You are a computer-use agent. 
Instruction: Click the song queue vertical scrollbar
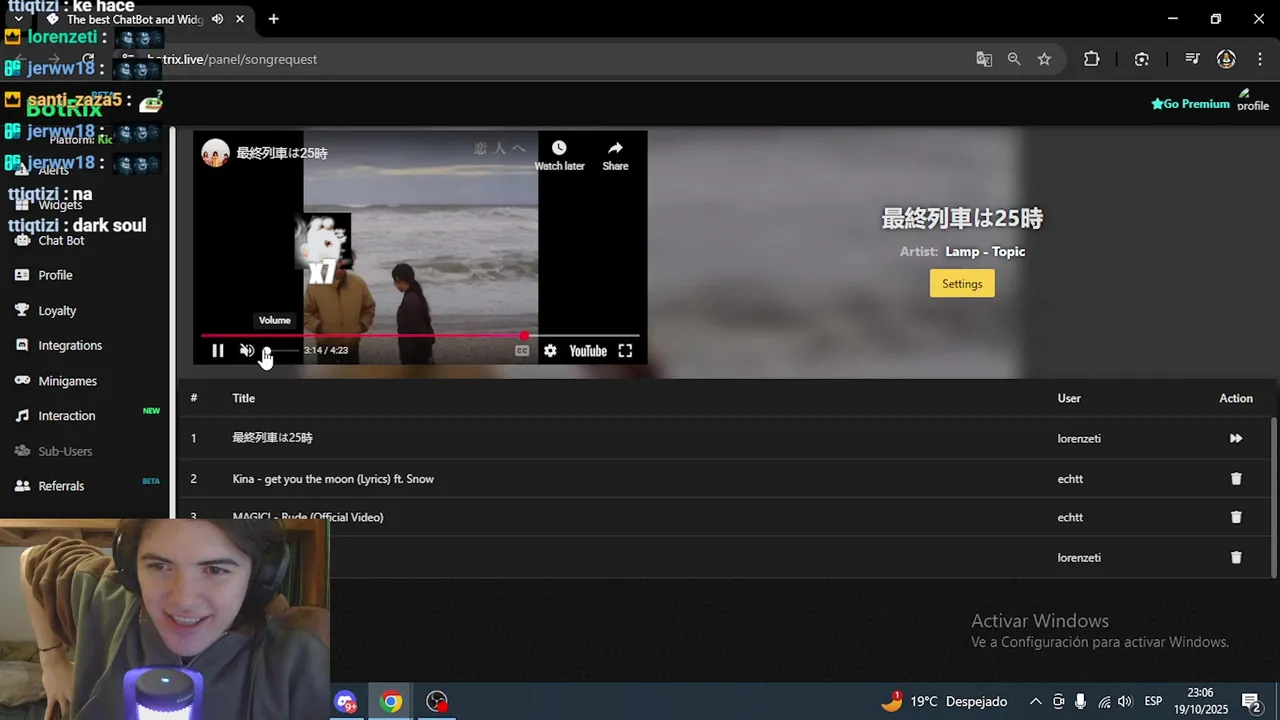click(x=1273, y=497)
